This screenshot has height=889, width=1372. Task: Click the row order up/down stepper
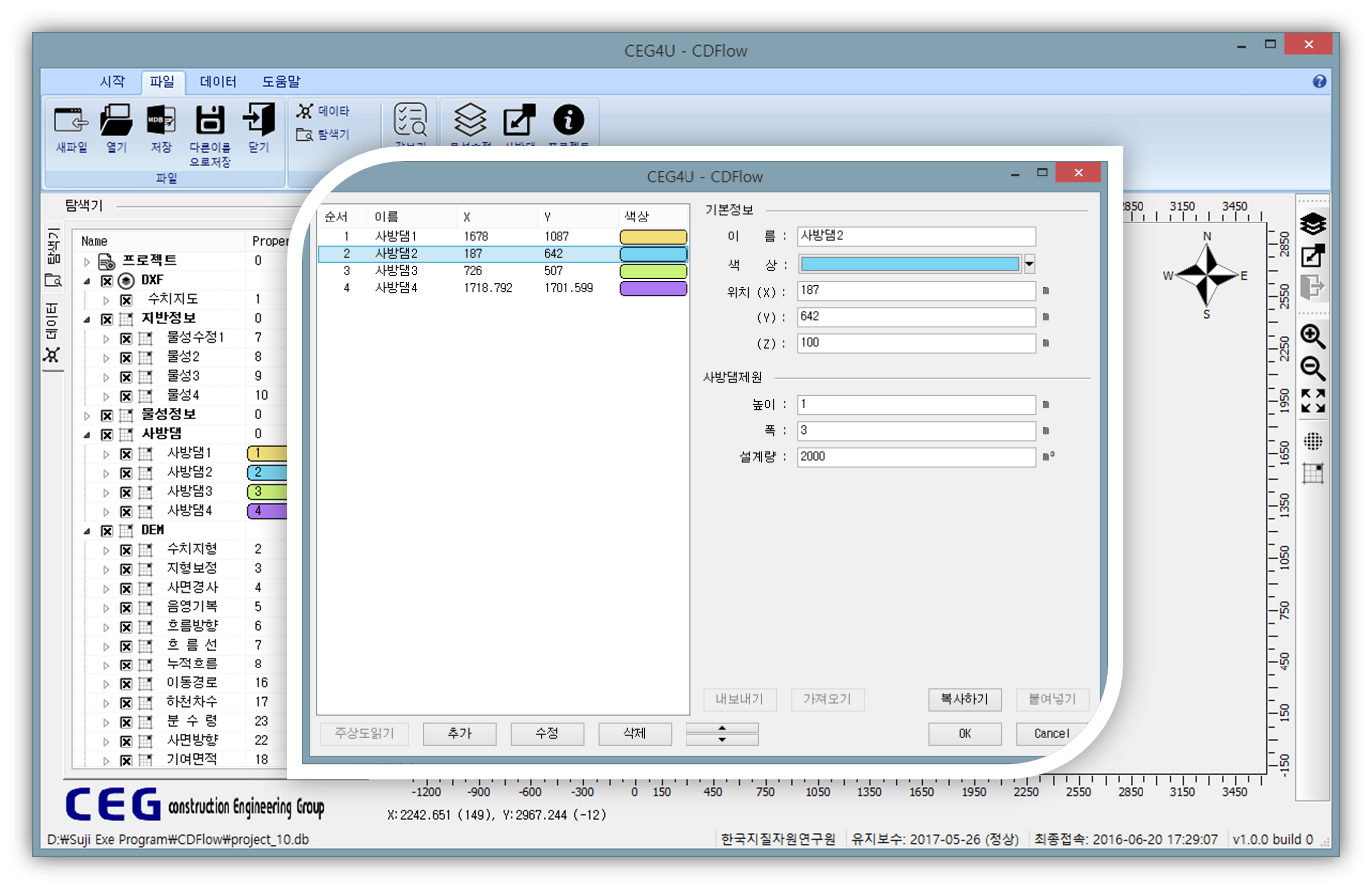722,734
